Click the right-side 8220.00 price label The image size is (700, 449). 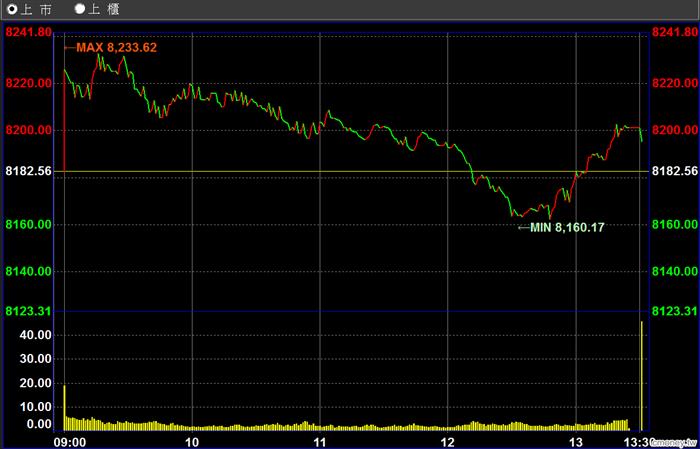672,83
